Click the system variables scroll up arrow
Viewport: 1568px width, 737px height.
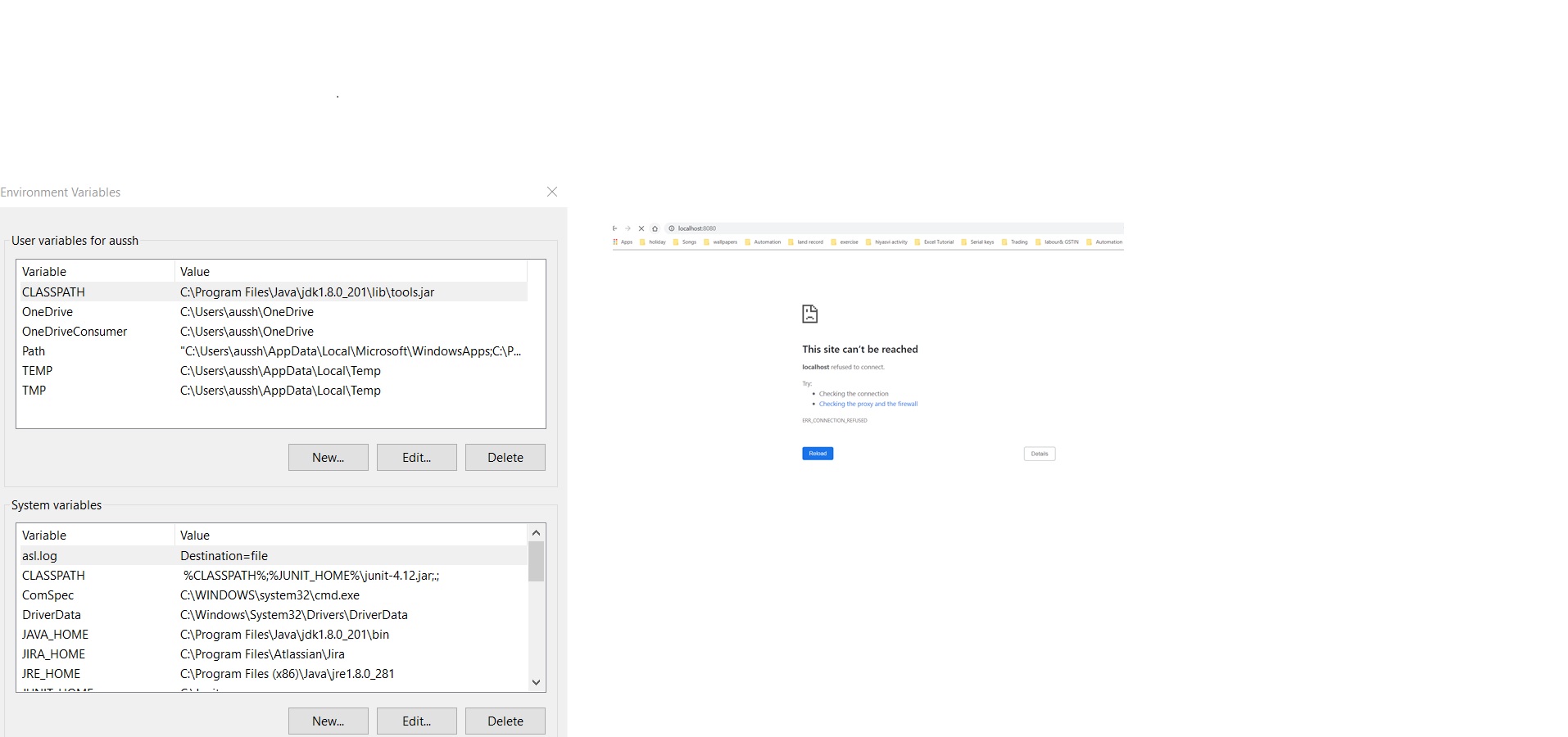tap(537, 532)
